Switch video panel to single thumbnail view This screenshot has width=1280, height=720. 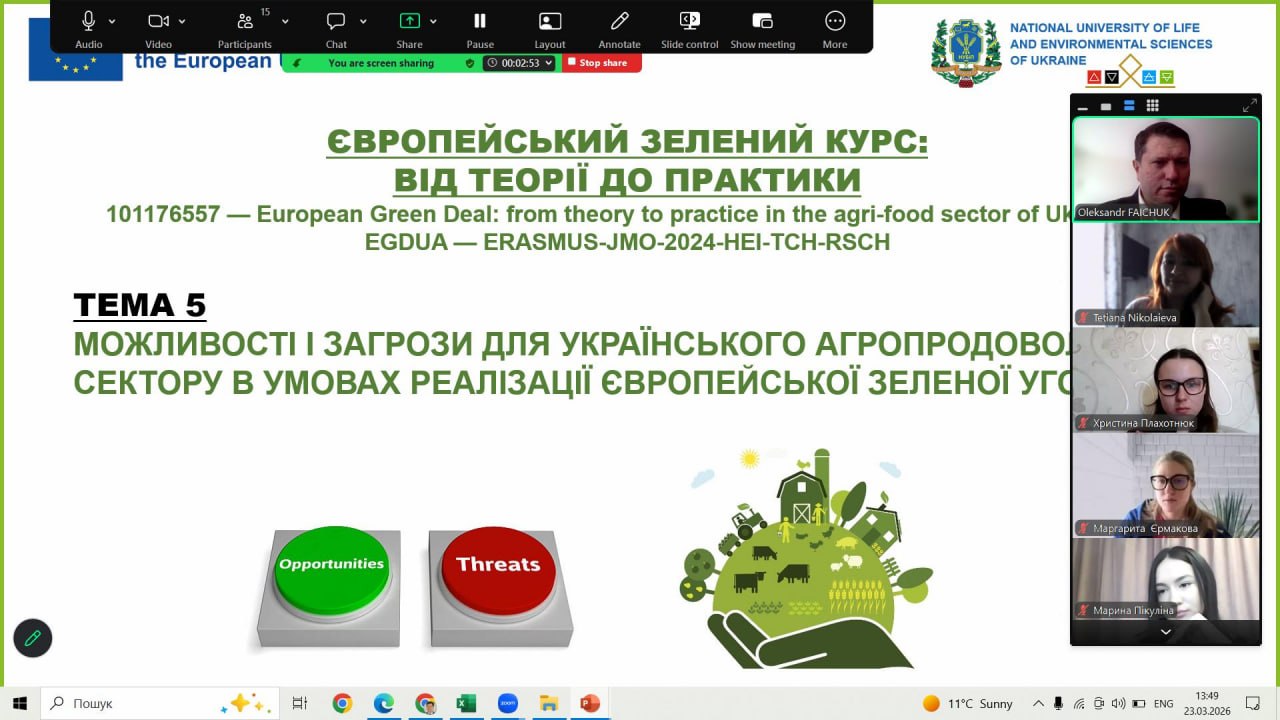pyautogui.click(x=1106, y=106)
